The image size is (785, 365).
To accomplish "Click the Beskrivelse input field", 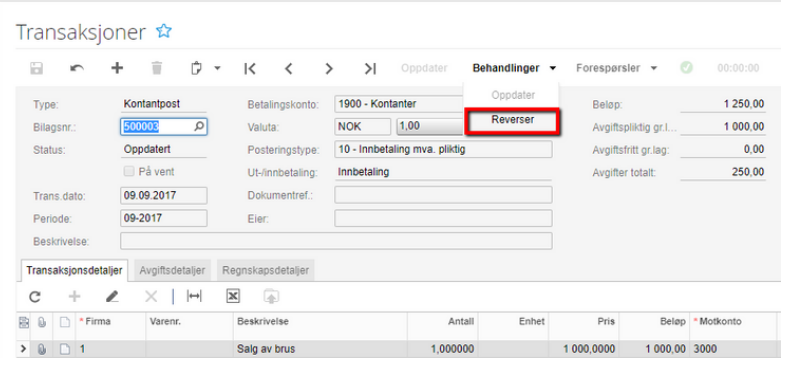I will 336,241.
